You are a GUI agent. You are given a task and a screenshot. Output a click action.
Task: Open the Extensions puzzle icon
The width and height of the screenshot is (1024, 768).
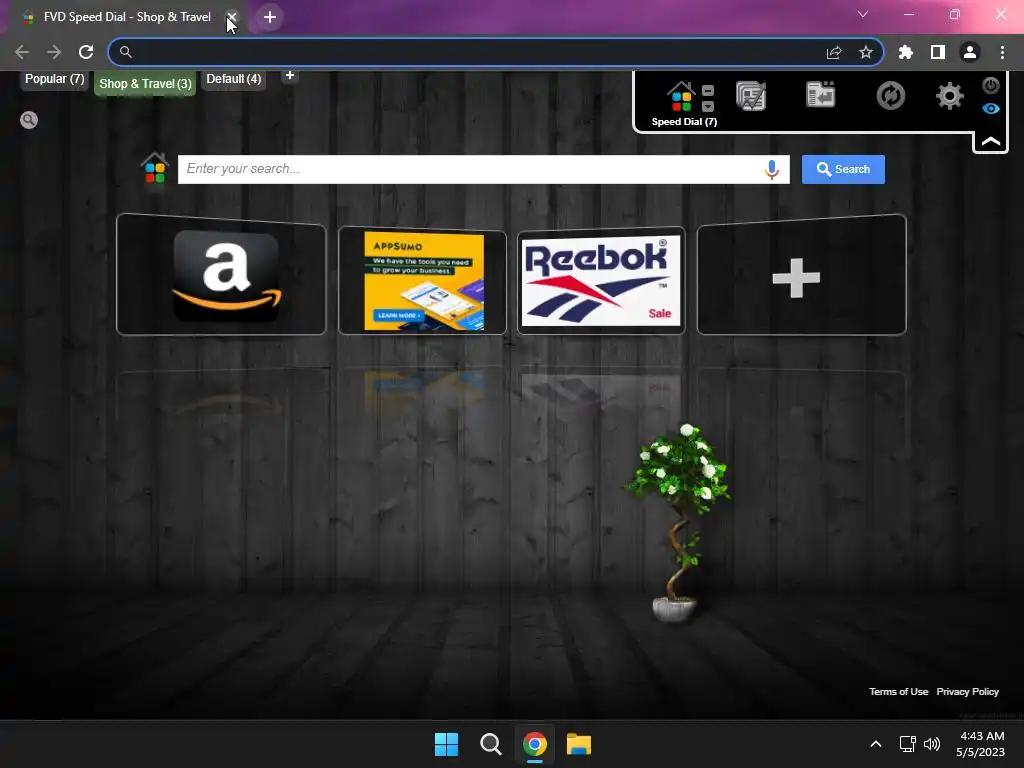coord(906,52)
